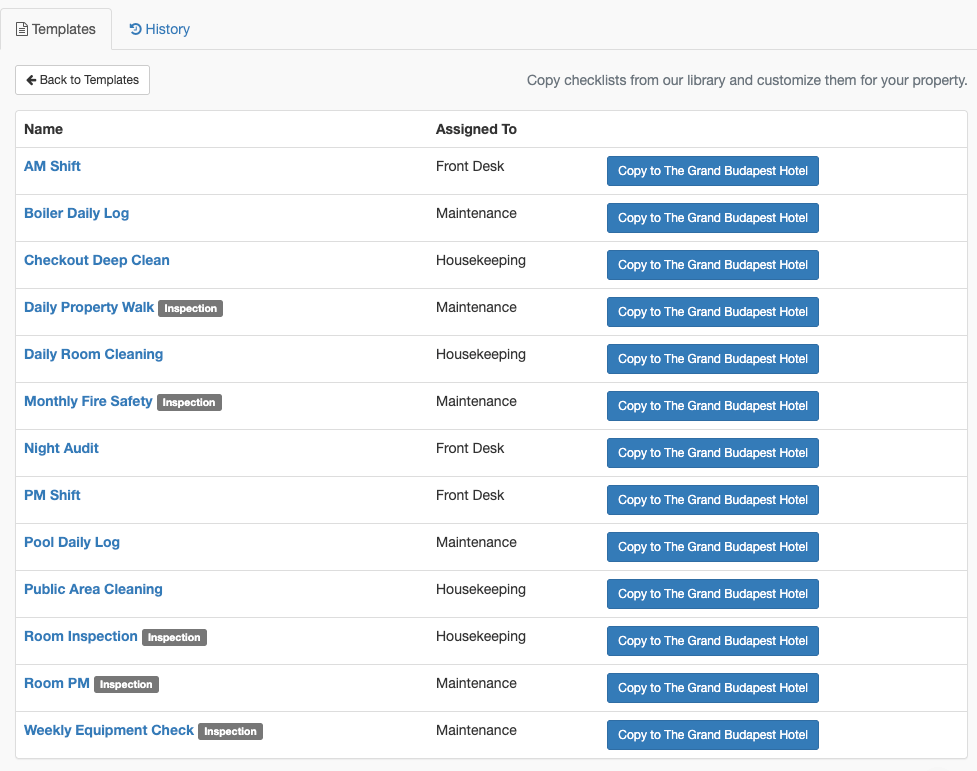Click Front Desk in the AM Shift row
This screenshot has width=977, height=771.
tap(470, 166)
